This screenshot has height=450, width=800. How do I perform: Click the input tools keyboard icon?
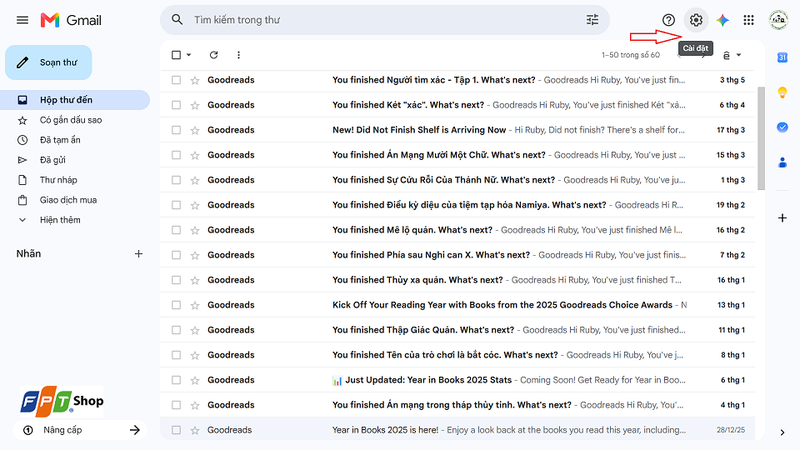coord(727,55)
